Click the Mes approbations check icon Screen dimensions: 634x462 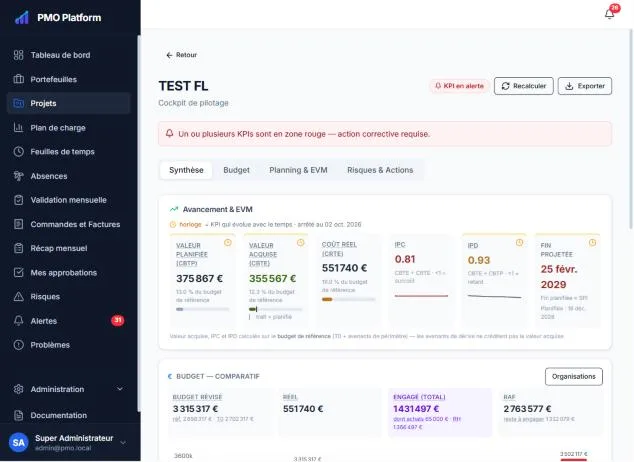click(19, 272)
